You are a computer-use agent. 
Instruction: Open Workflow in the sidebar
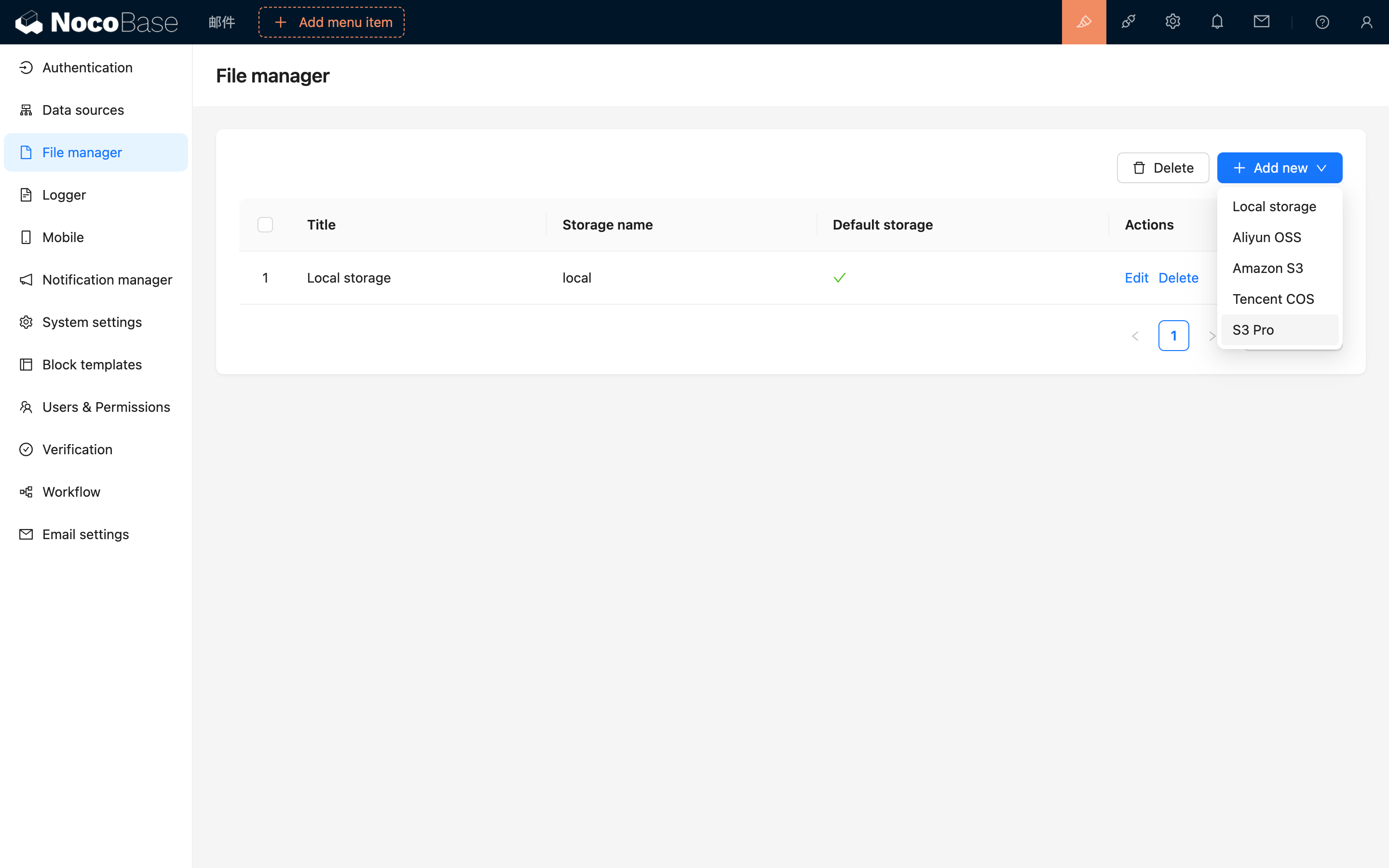click(71, 492)
